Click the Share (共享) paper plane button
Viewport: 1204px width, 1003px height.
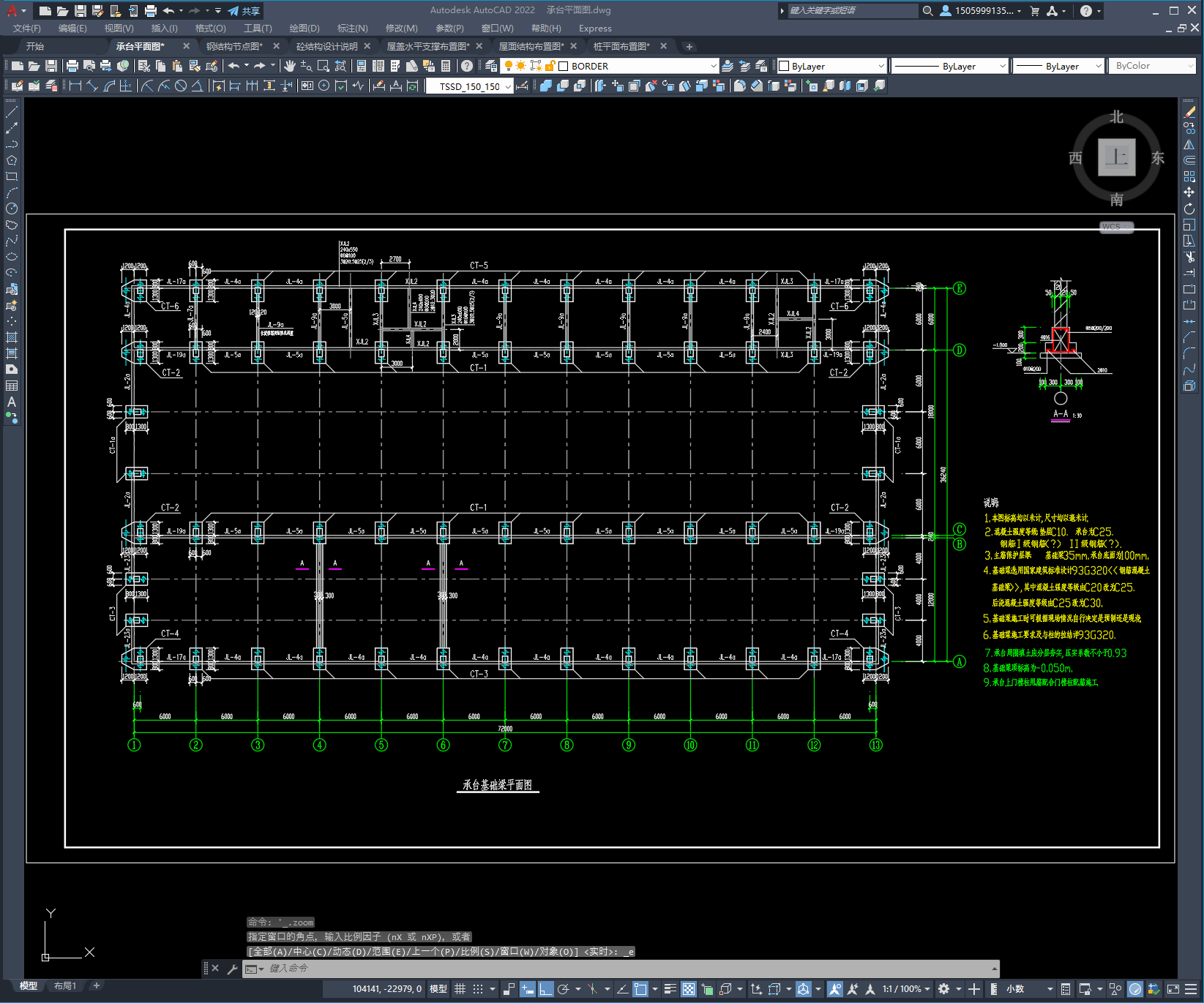[244, 11]
